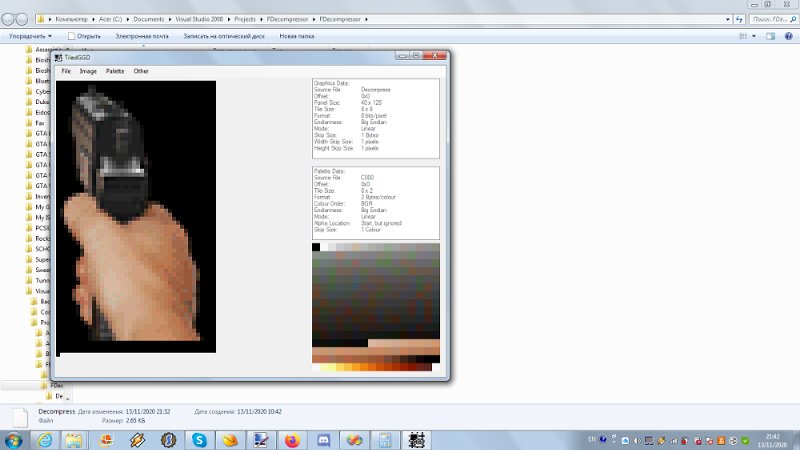
Task: Pick the black top-left palette swatch
Action: click(316, 247)
